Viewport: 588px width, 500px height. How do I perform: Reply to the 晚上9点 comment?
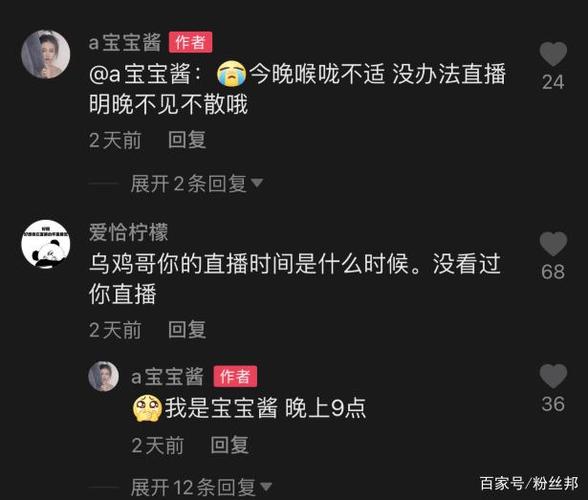230,445
